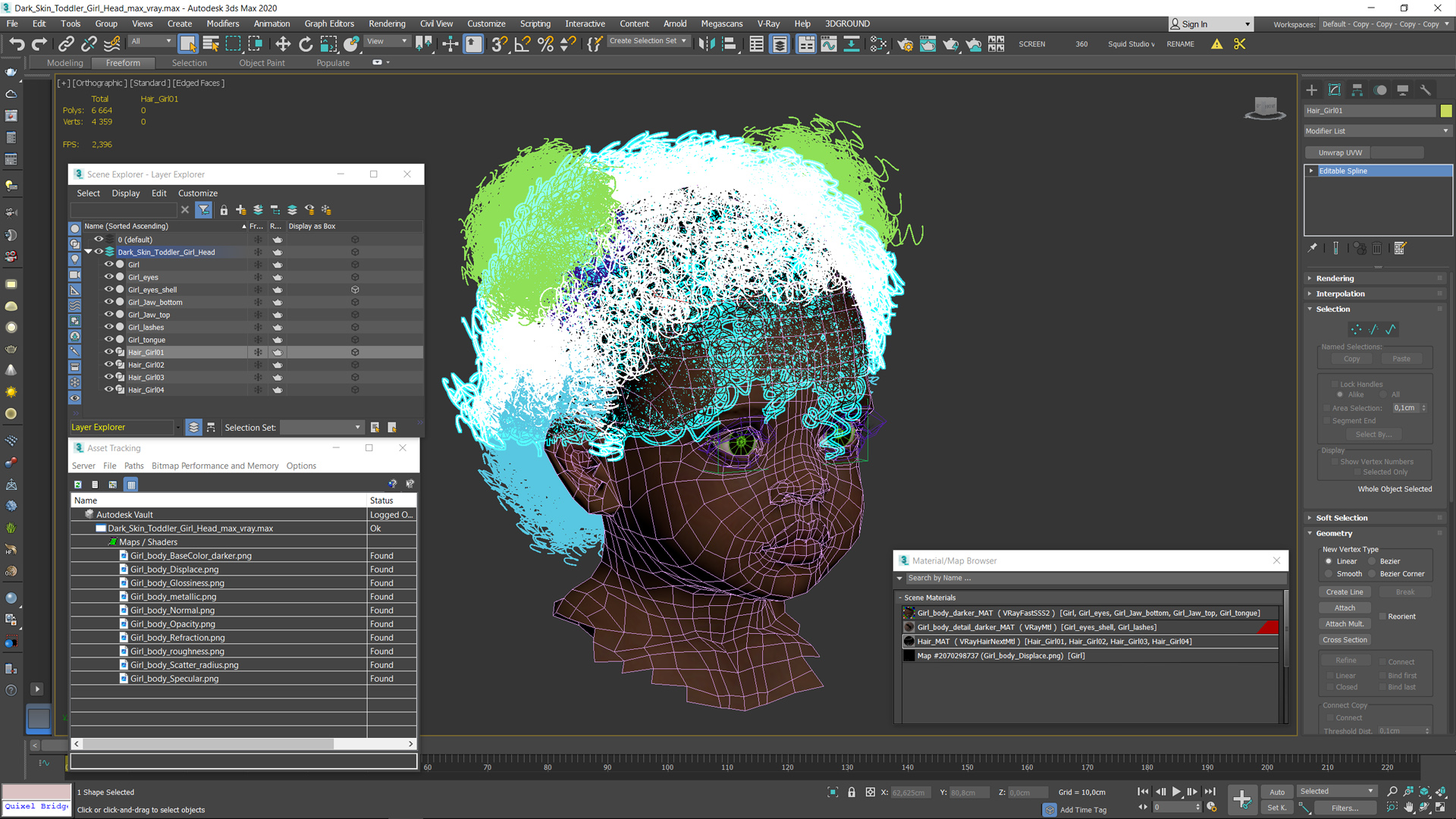Click the yellow warning triangle icon

pyautogui.click(x=1216, y=44)
